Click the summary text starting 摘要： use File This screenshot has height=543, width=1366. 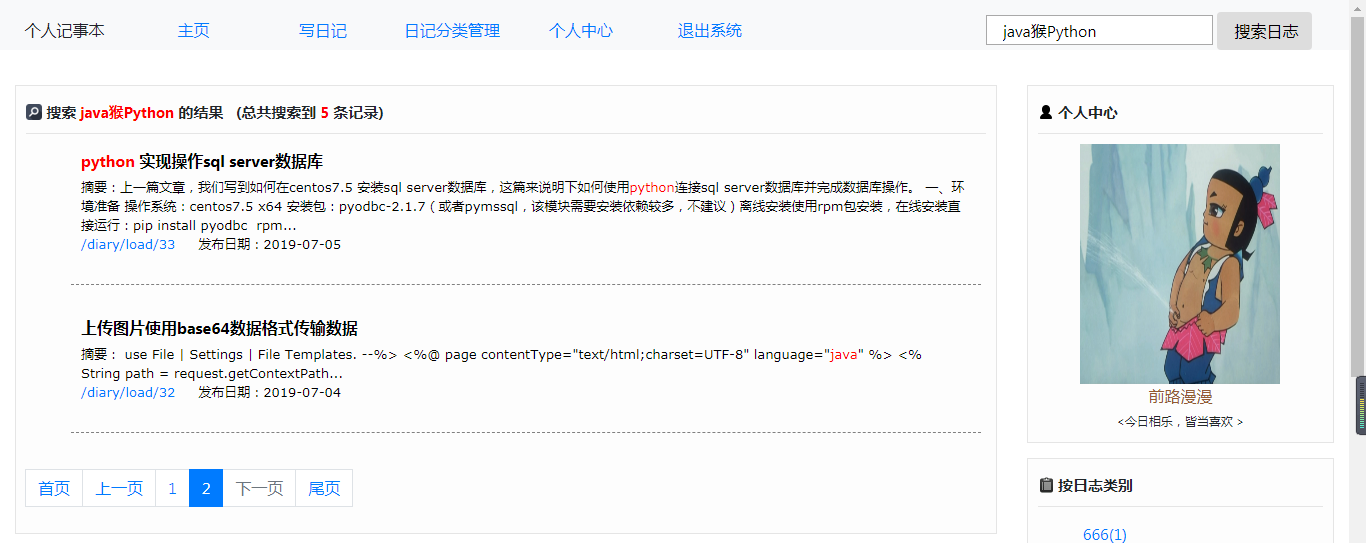pyautogui.click(x=501, y=364)
